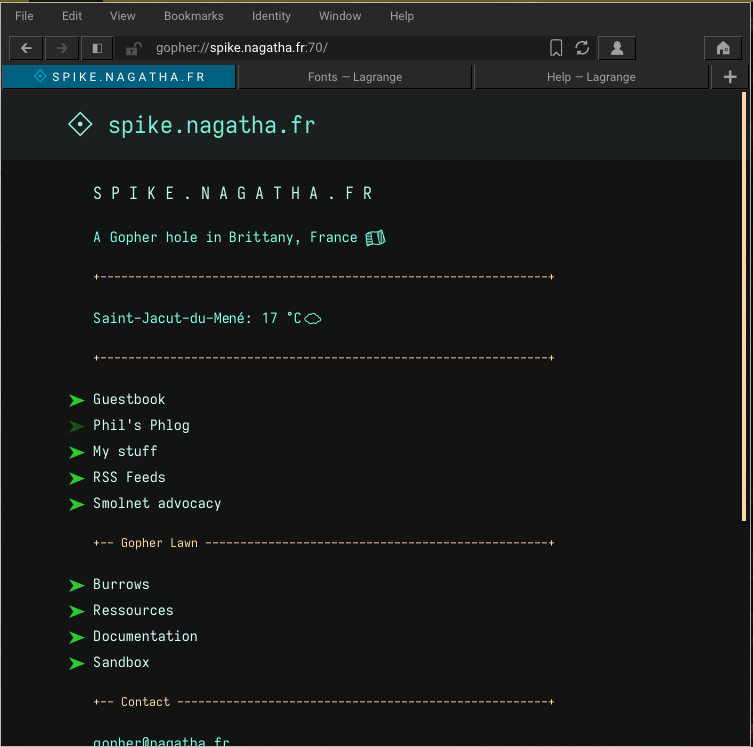
Task: Switch to the Help — Lagrange tab
Action: [591, 77]
